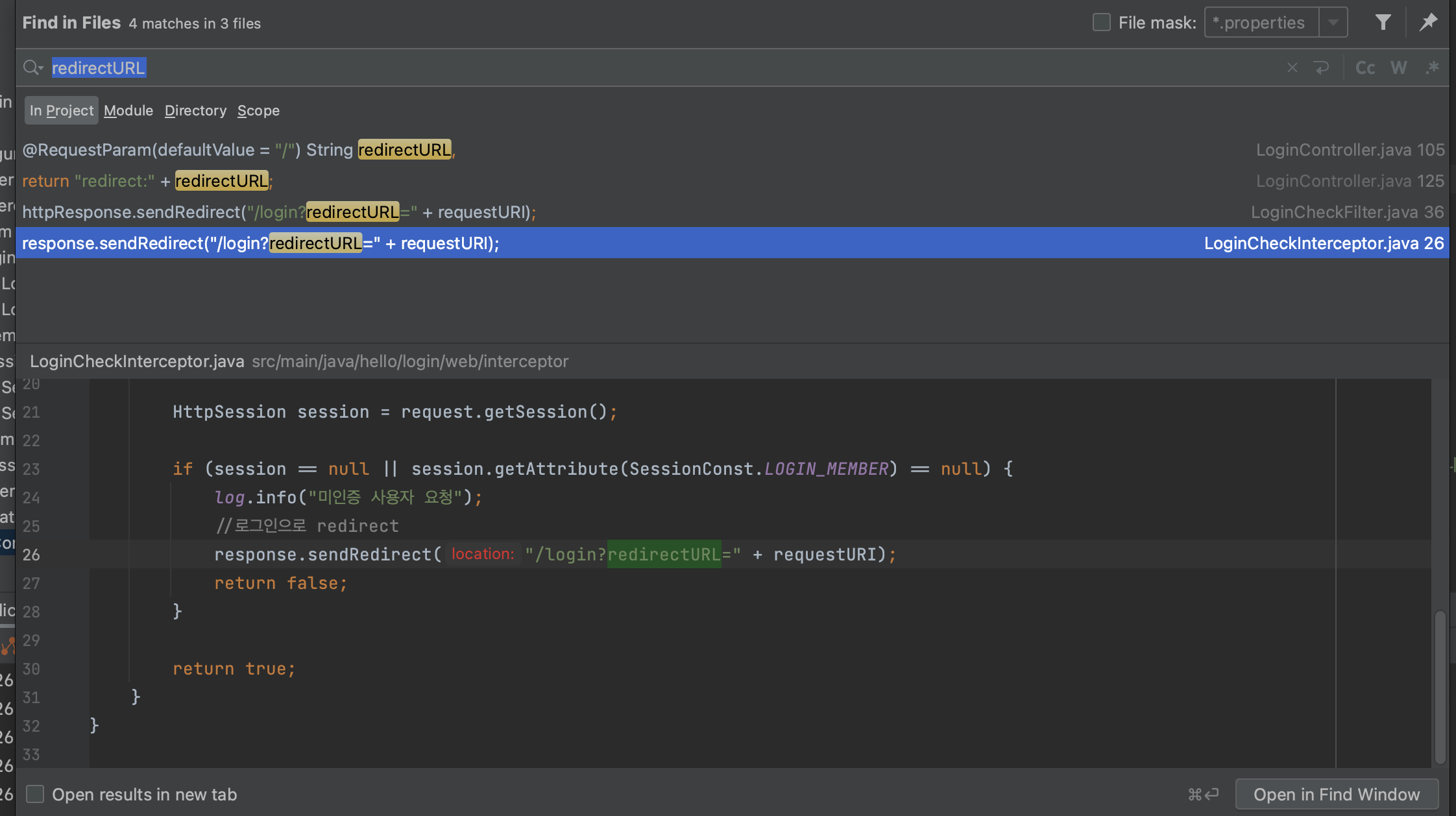Viewport: 1456px width, 816px height.
Task: Select result LoginCheckInterceptor.java 26
Action: pos(732,243)
